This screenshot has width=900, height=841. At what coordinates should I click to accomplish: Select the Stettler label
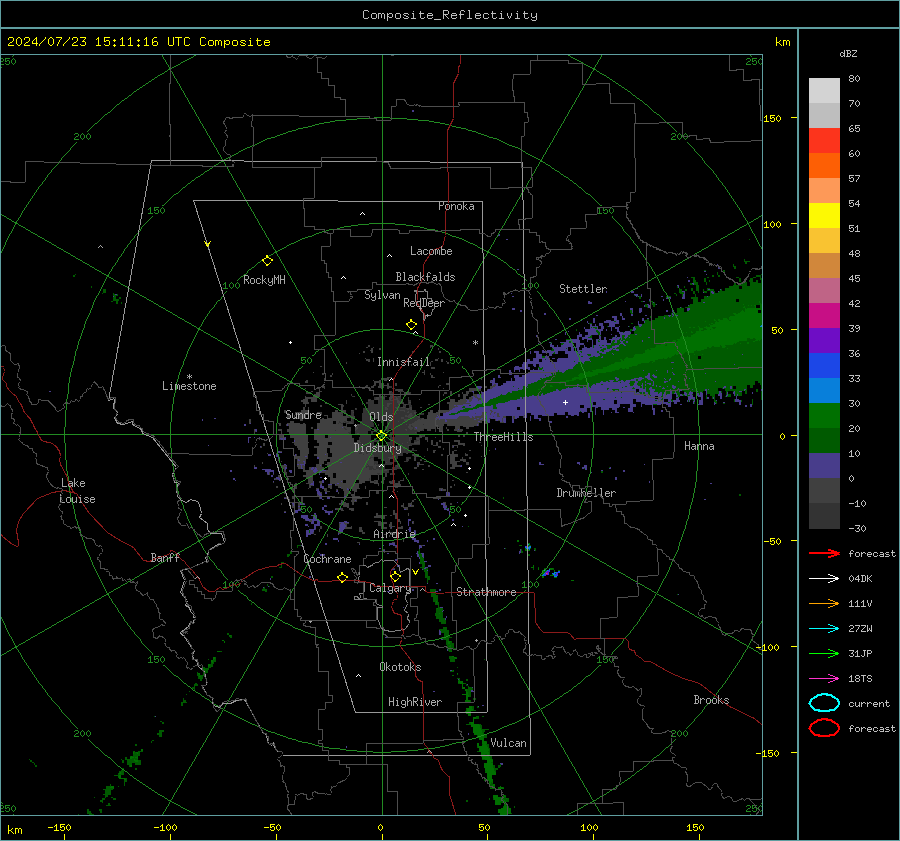[583, 289]
